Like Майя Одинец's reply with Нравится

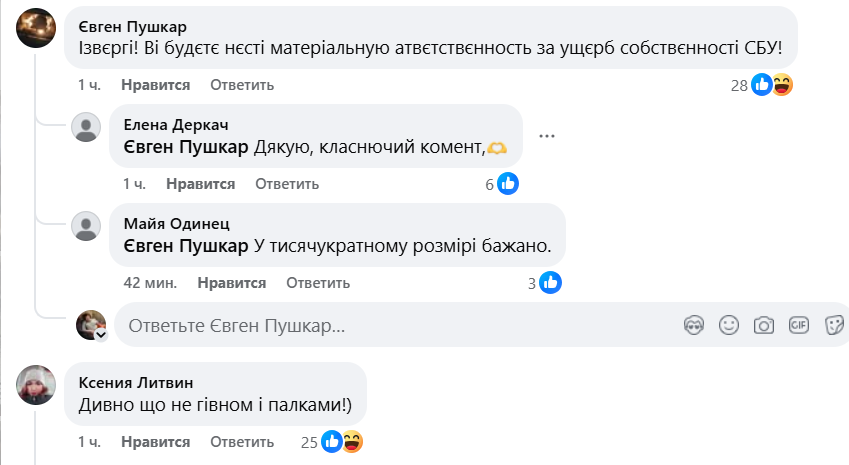232,283
